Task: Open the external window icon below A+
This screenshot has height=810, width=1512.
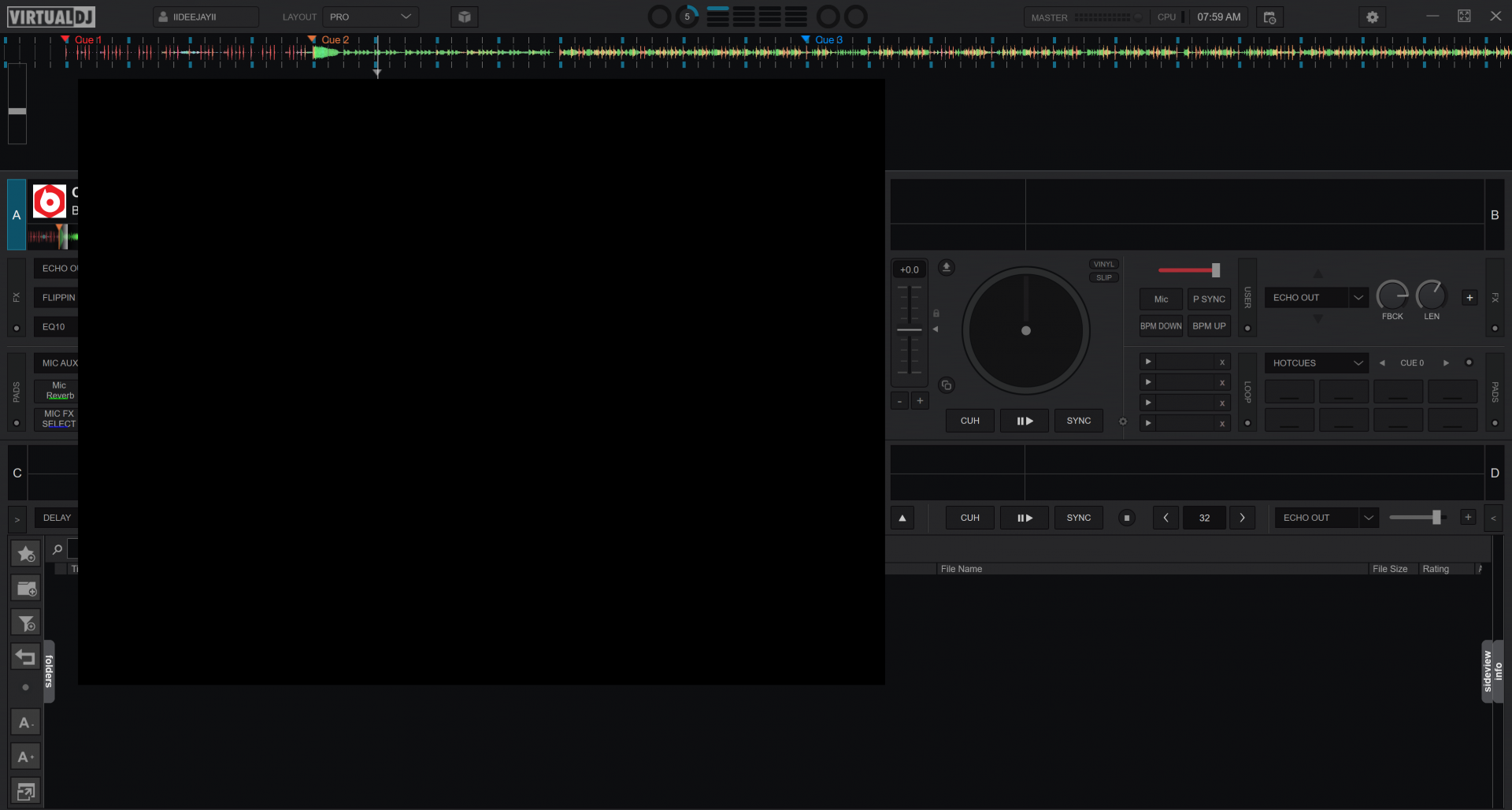Action: pyautogui.click(x=25, y=791)
